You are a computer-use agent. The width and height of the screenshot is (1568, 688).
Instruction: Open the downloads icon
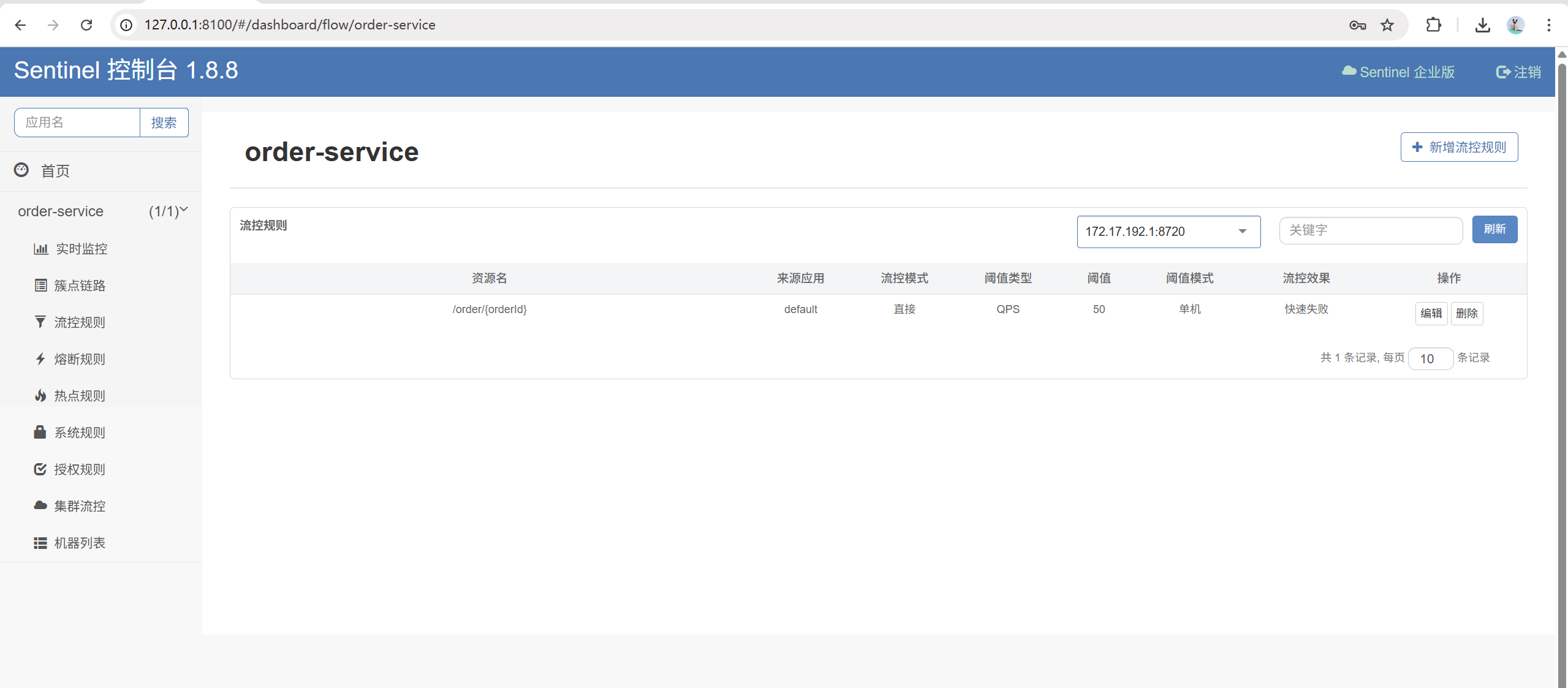(1482, 25)
